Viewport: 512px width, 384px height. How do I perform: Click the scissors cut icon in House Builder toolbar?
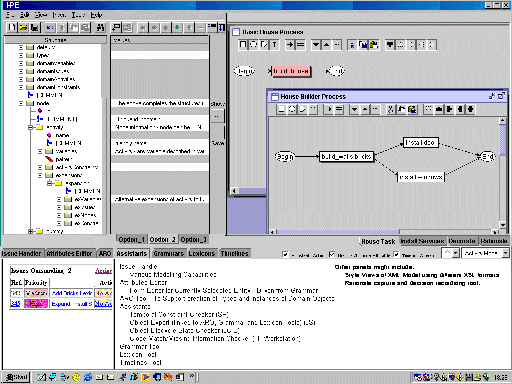click(x=390, y=109)
